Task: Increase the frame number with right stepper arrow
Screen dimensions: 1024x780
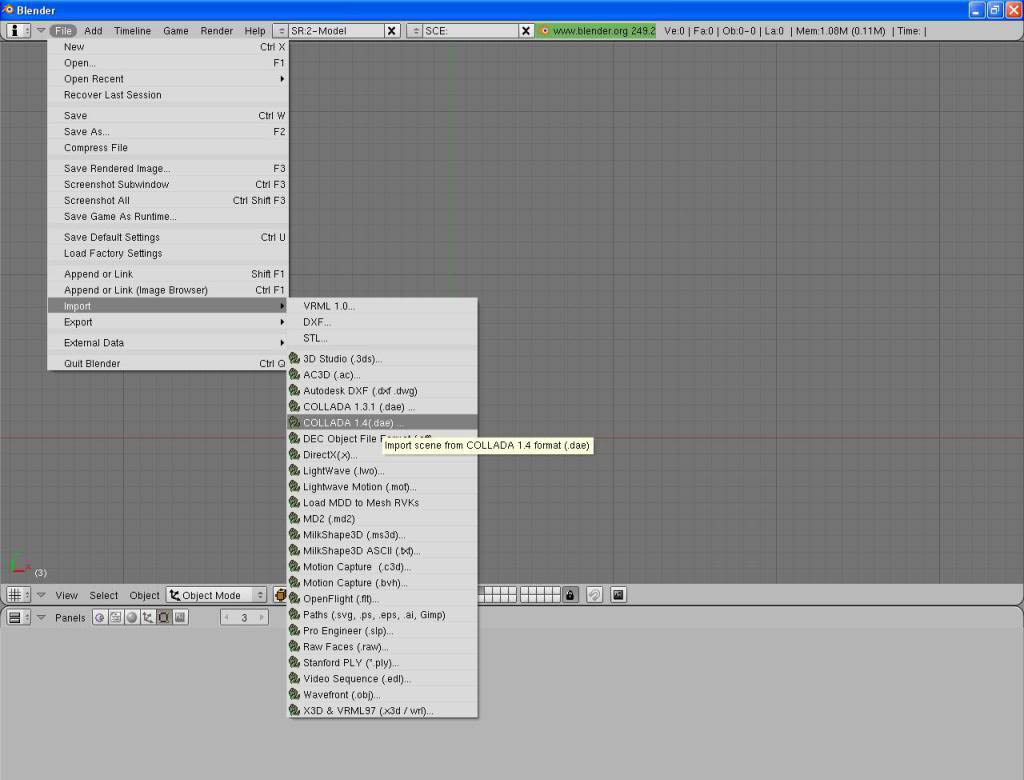Action: click(x=263, y=618)
